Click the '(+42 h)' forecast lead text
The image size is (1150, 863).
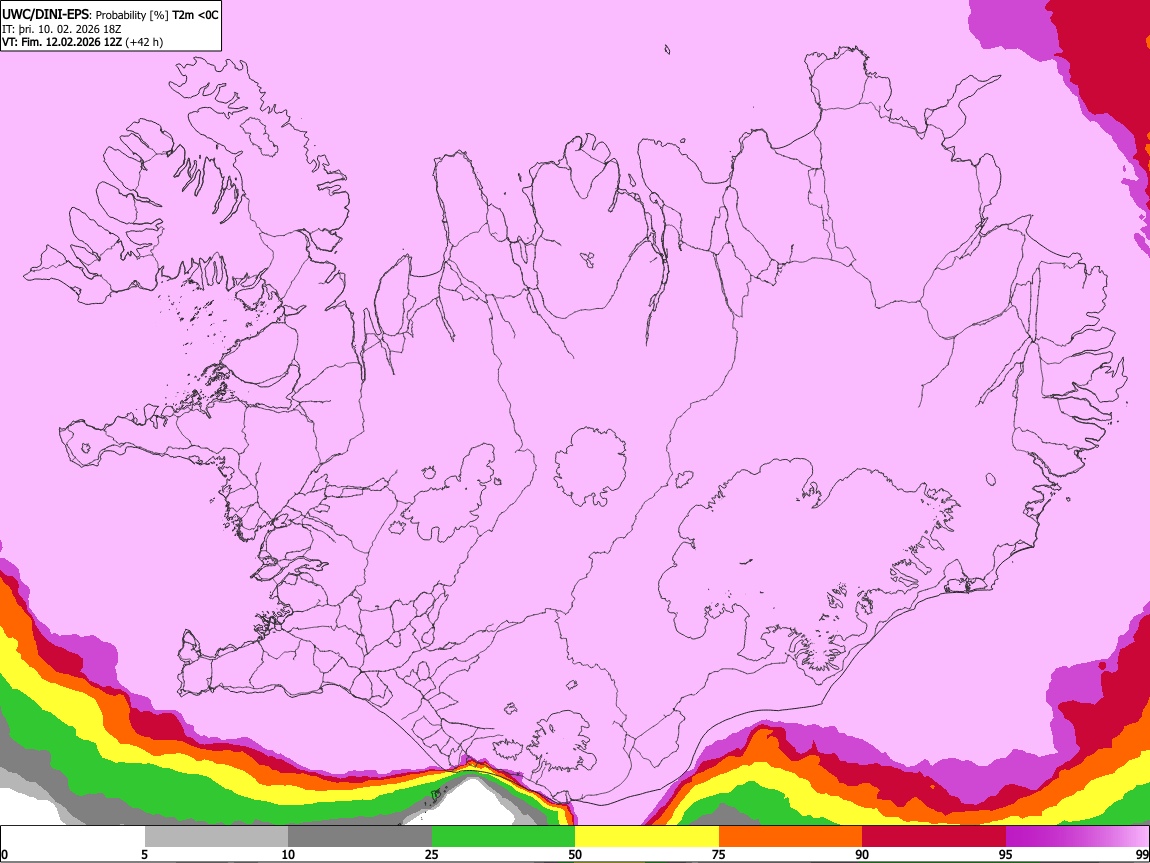(x=144, y=42)
